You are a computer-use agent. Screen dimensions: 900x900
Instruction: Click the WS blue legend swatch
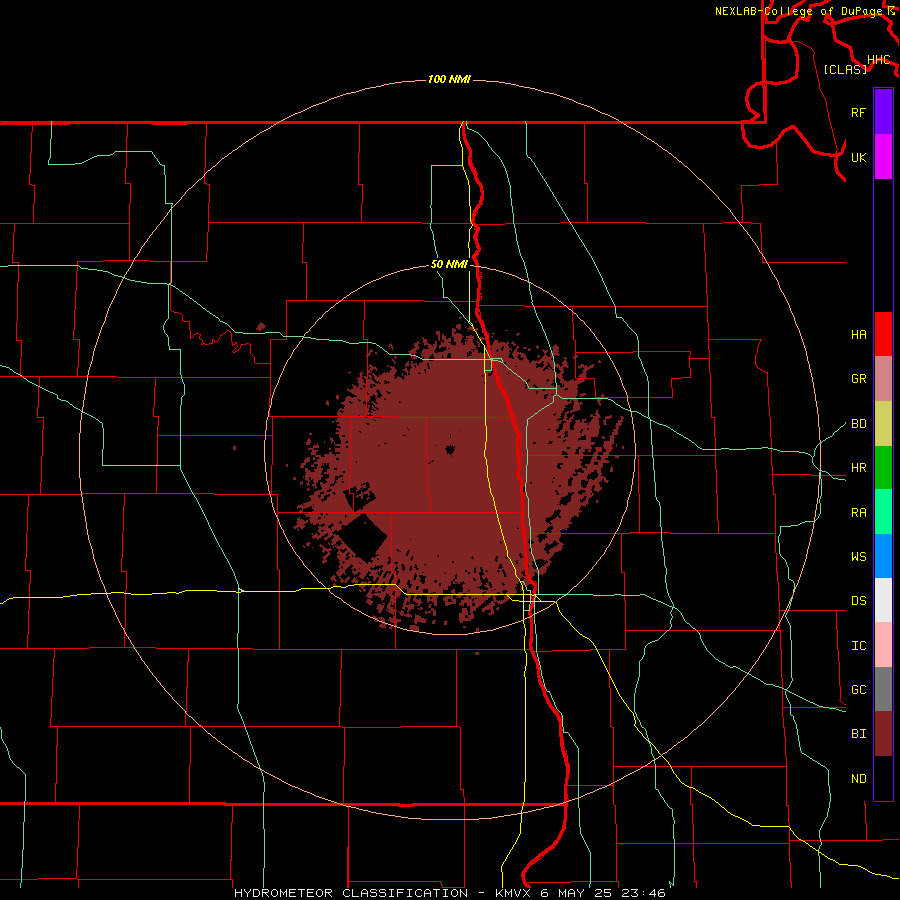tap(883, 556)
